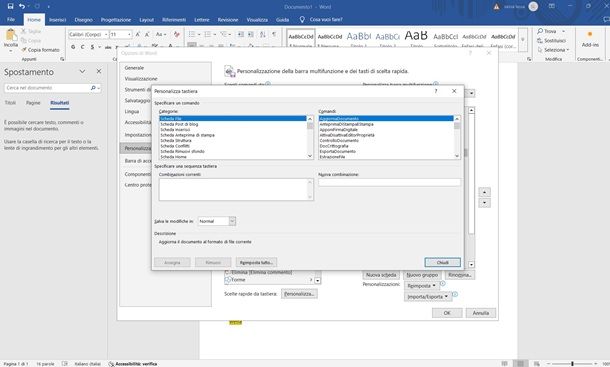Click the increase indent icon
This screenshot has width=610, height=367.
251,34
